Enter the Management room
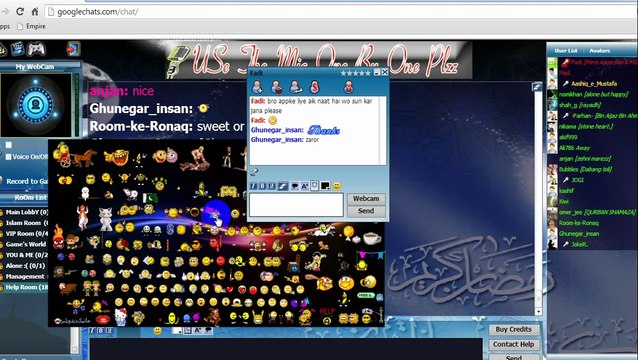The height and width of the screenshot is (360, 638). (x=25, y=277)
